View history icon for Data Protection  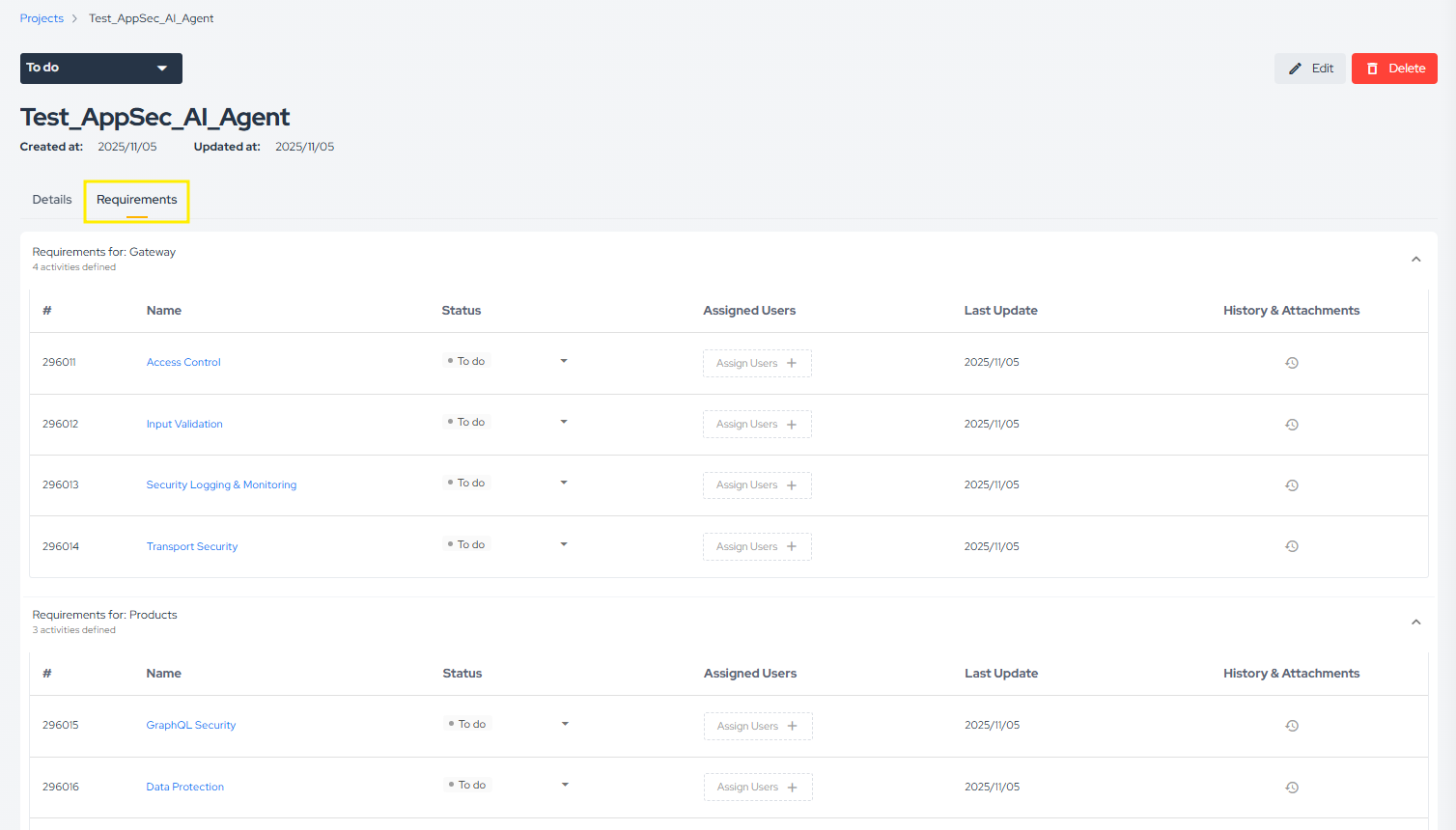click(1291, 788)
